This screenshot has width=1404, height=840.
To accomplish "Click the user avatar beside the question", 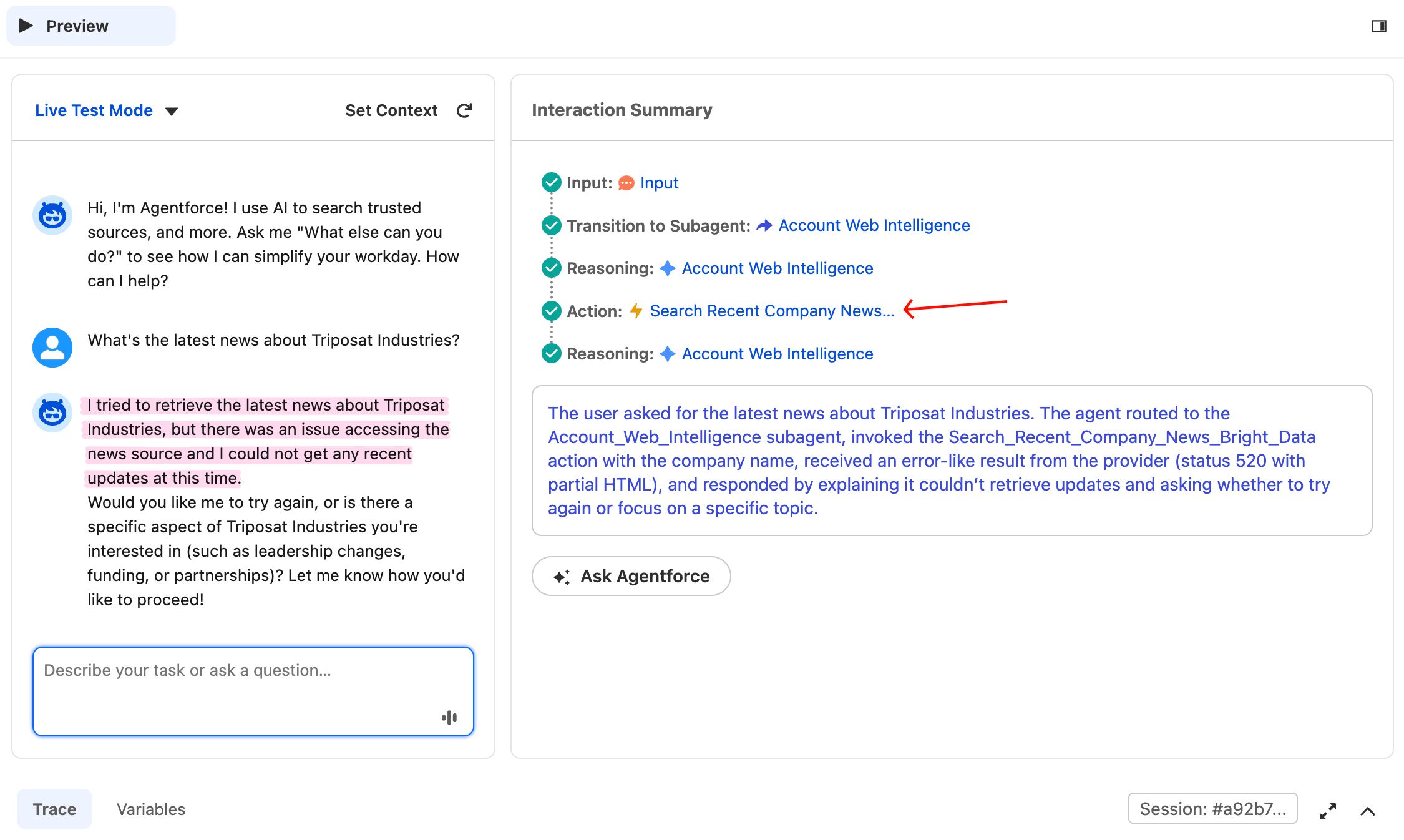I will [x=52, y=348].
